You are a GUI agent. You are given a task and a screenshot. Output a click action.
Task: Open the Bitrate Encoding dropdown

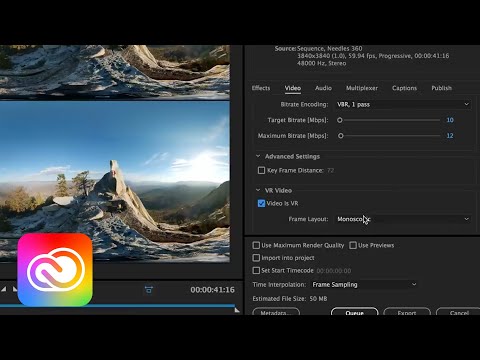403,104
